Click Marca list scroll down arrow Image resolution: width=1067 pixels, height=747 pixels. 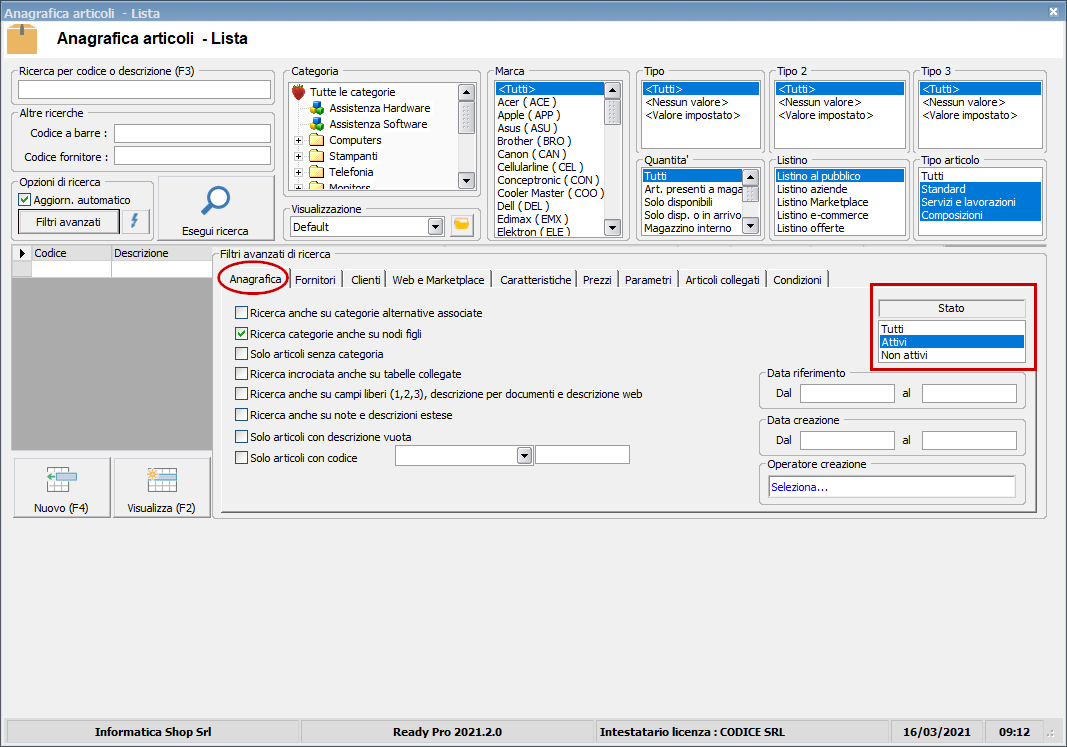point(612,228)
